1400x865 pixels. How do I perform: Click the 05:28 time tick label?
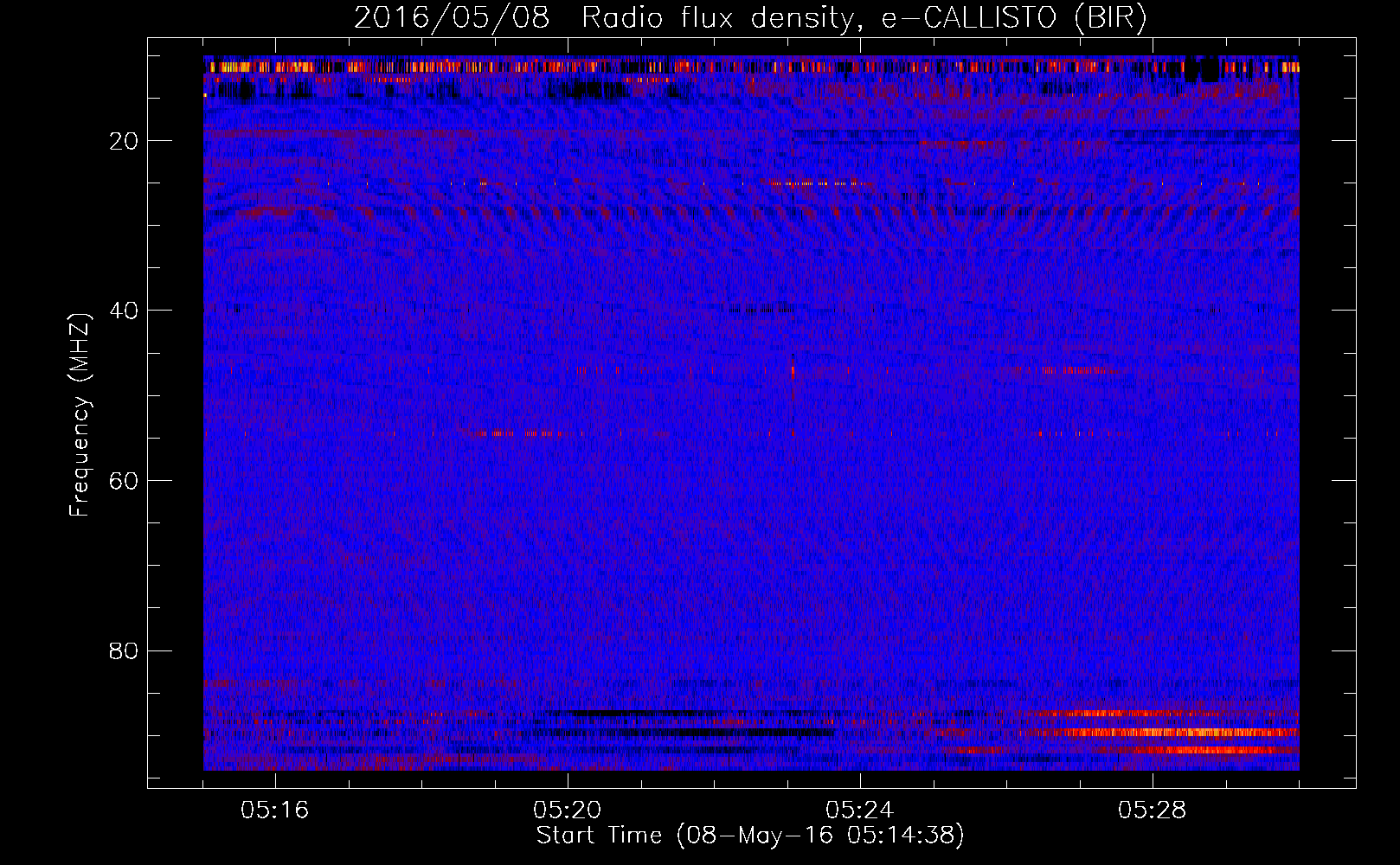click(1153, 811)
